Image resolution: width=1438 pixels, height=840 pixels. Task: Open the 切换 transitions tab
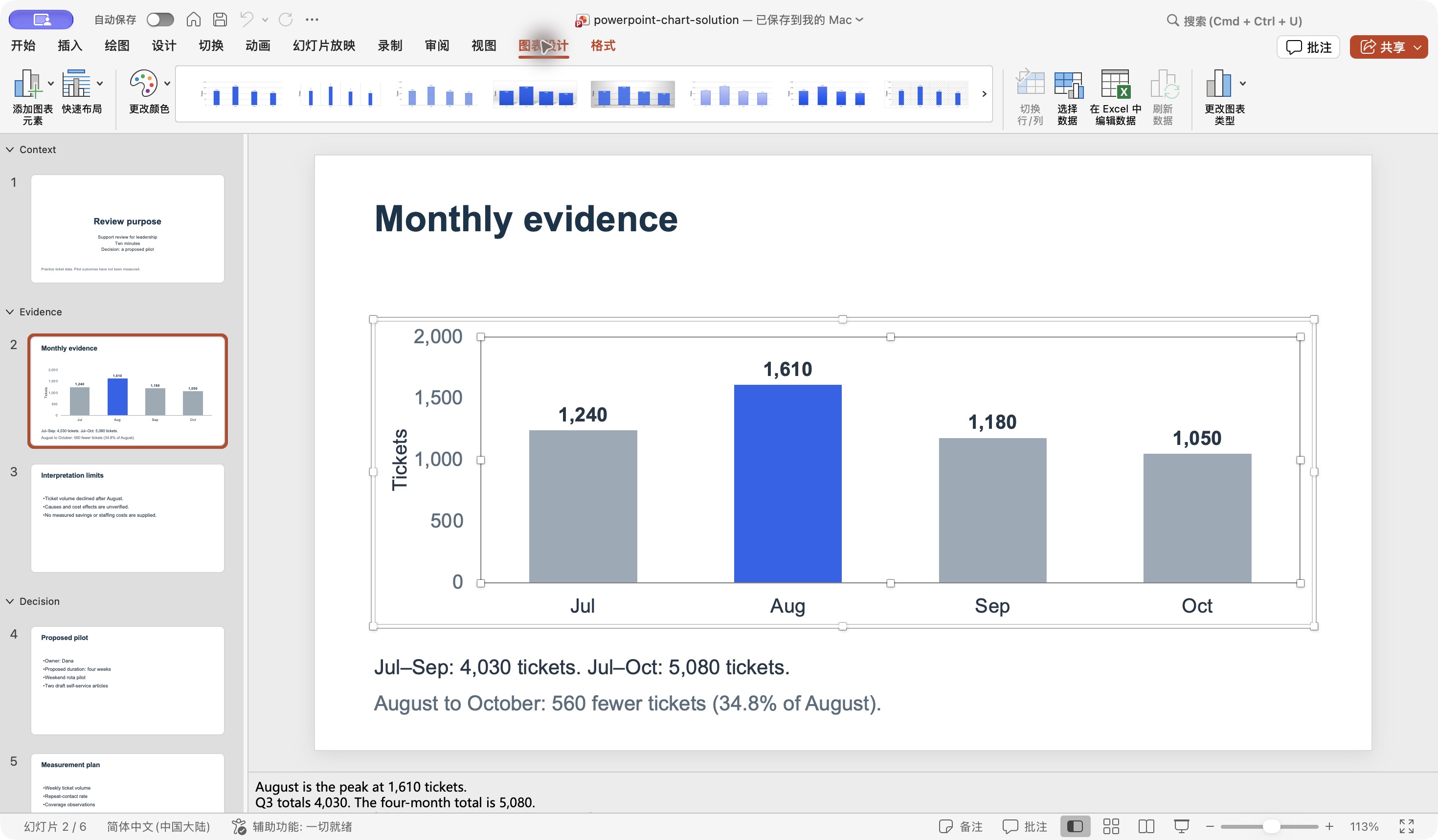click(x=210, y=45)
